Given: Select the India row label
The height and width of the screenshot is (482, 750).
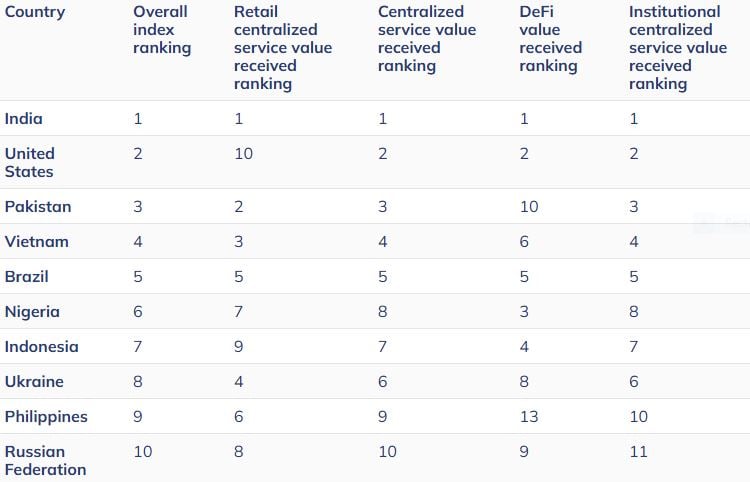Looking at the screenshot, I should tap(24, 118).
